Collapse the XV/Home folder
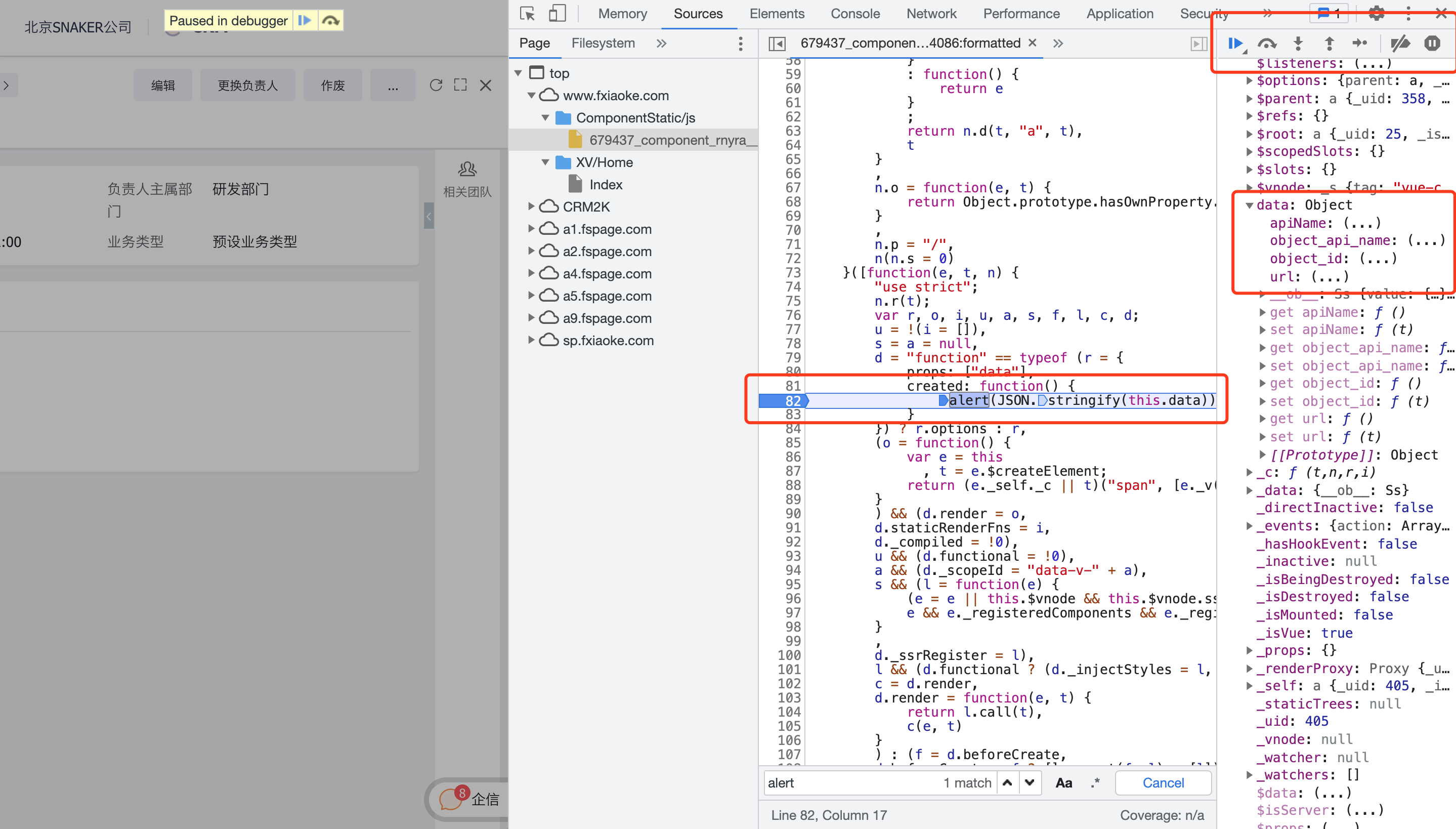 (545, 162)
